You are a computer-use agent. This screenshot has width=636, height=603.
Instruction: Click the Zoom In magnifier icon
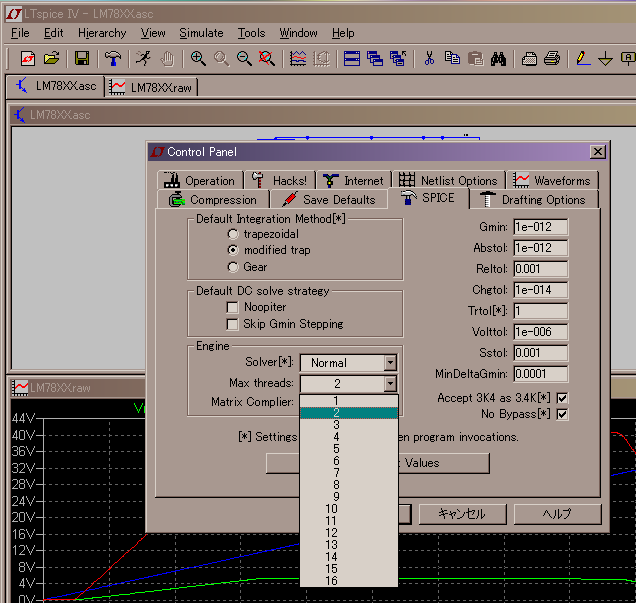[x=198, y=59]
